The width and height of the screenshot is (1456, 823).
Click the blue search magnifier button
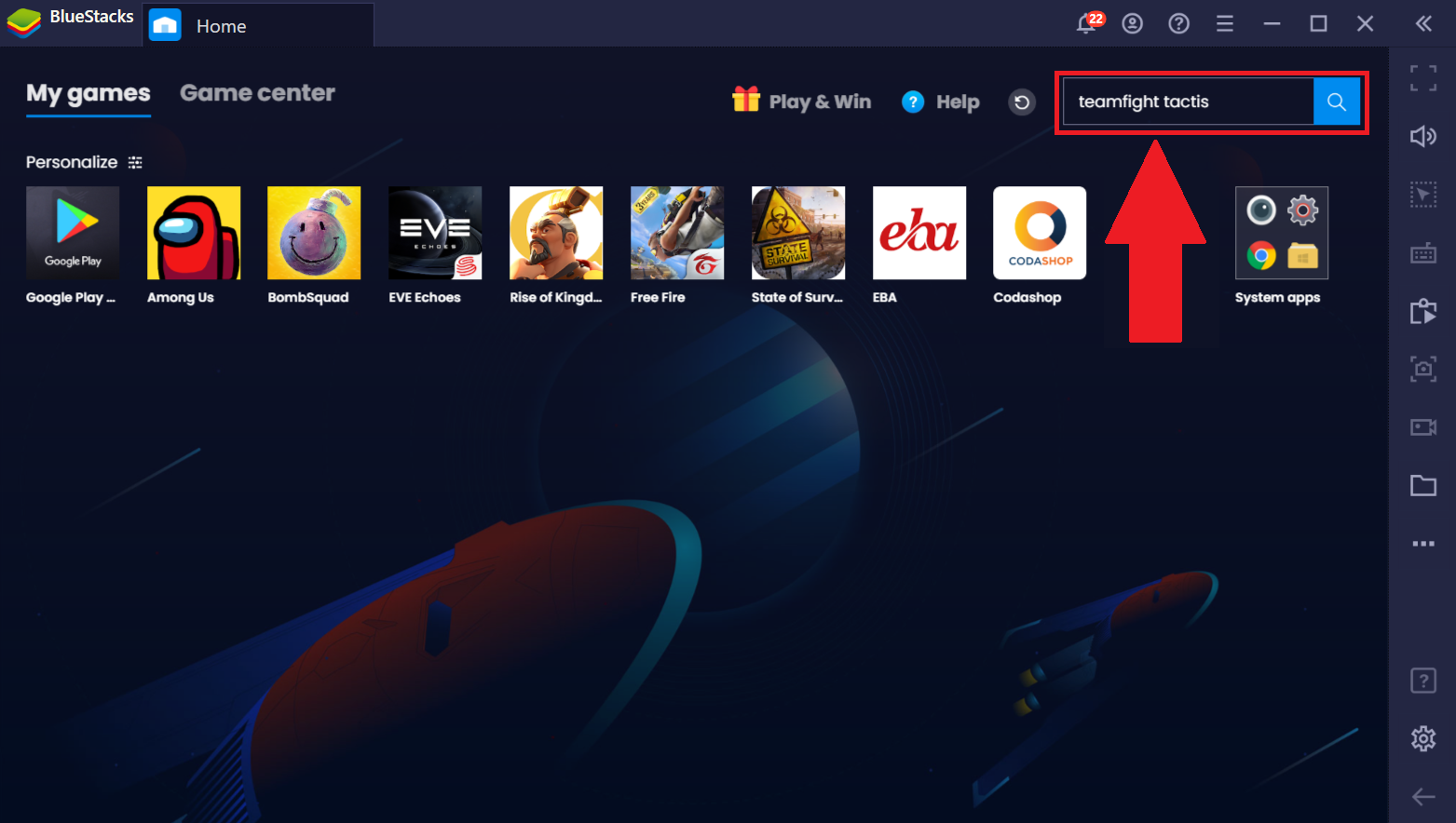coord(1337,101)
